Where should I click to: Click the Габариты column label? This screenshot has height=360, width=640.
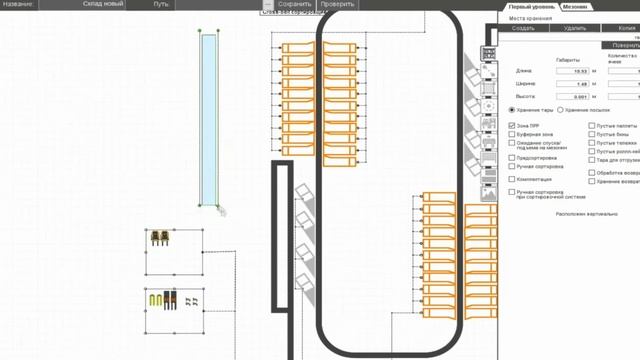point(568,60)
